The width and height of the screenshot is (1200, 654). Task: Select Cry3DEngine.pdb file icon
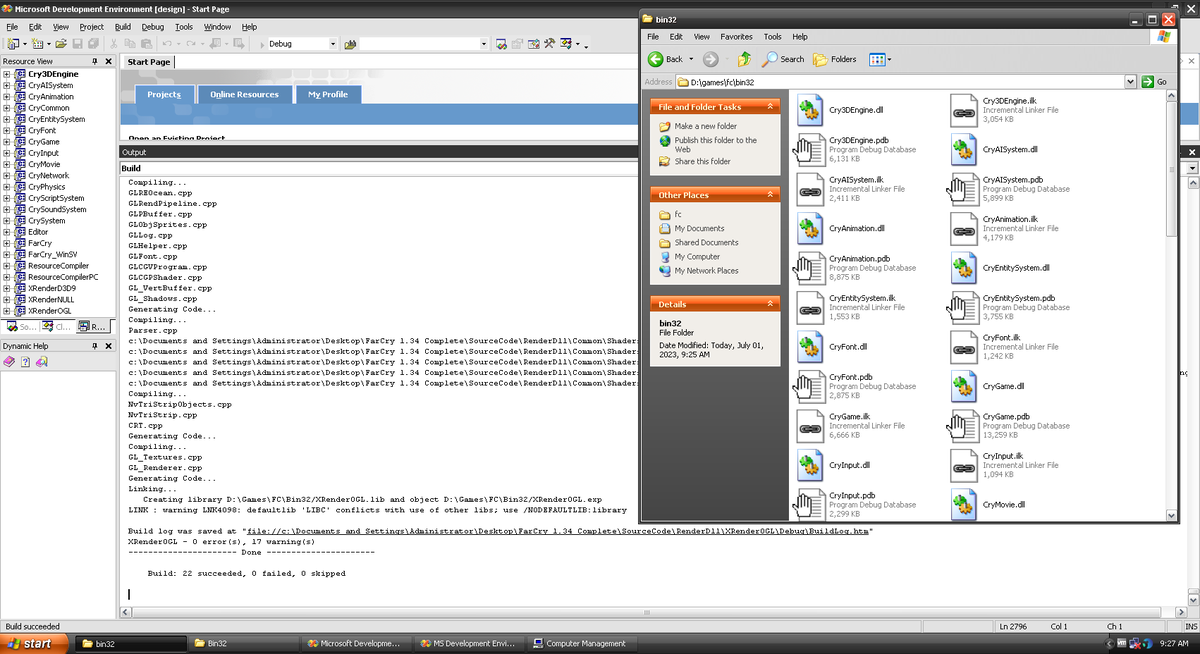[810, 149]
